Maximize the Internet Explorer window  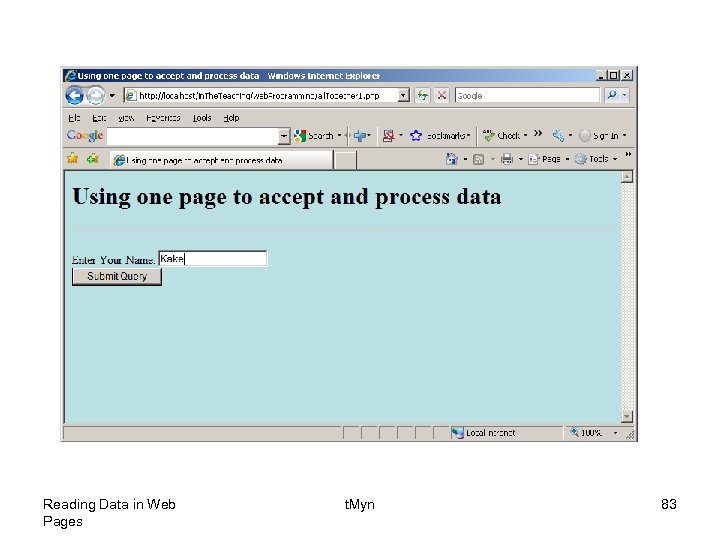(x=613, y=76)
